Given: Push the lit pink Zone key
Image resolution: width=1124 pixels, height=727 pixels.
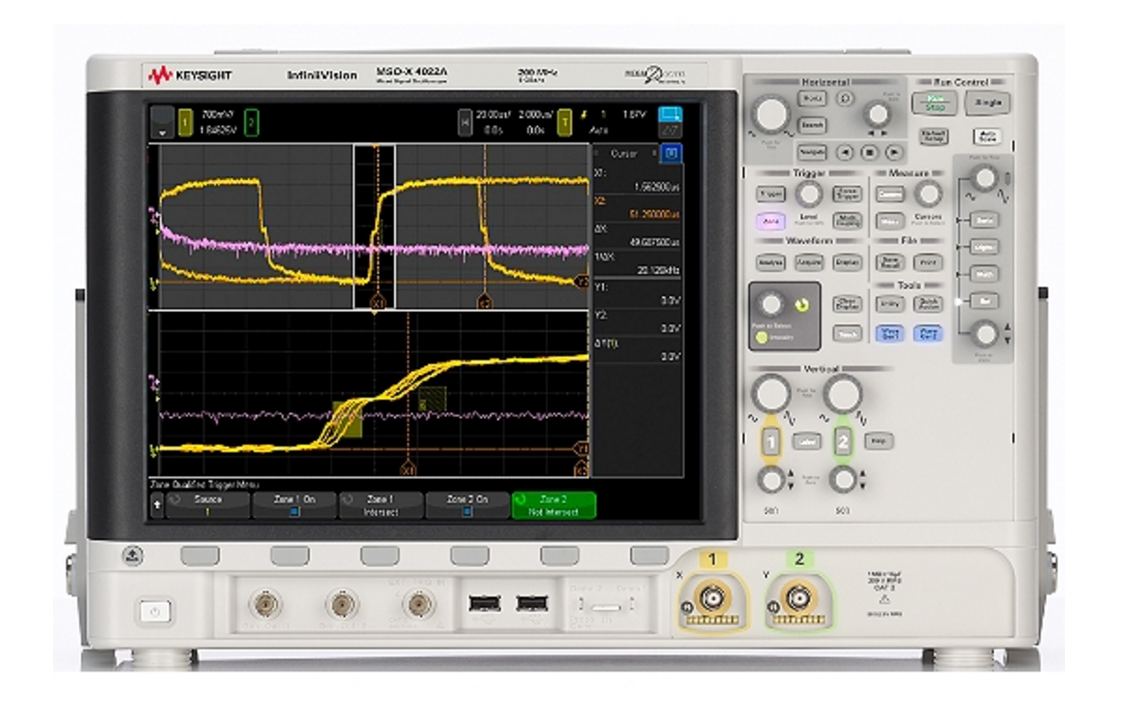Looking at the screenshot, I should (771, 222).
